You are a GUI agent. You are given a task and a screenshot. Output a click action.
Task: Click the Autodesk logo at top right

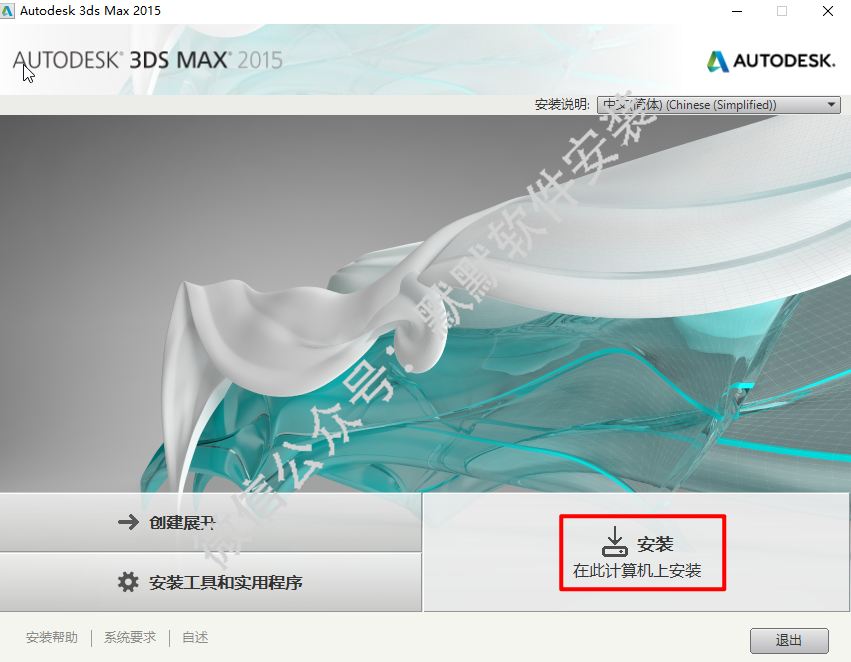point(771,61)
